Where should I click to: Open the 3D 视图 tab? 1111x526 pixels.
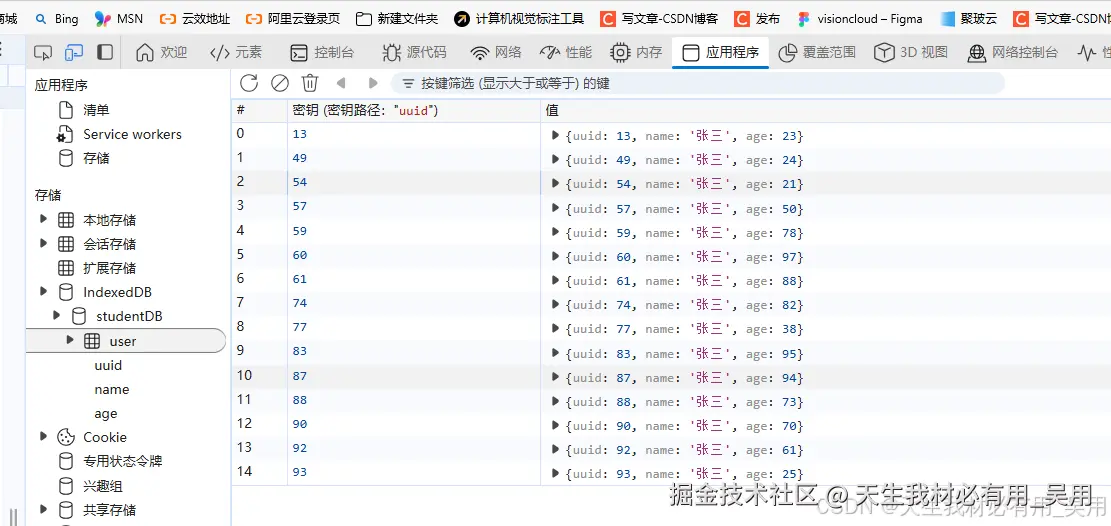tap(910, 52)
